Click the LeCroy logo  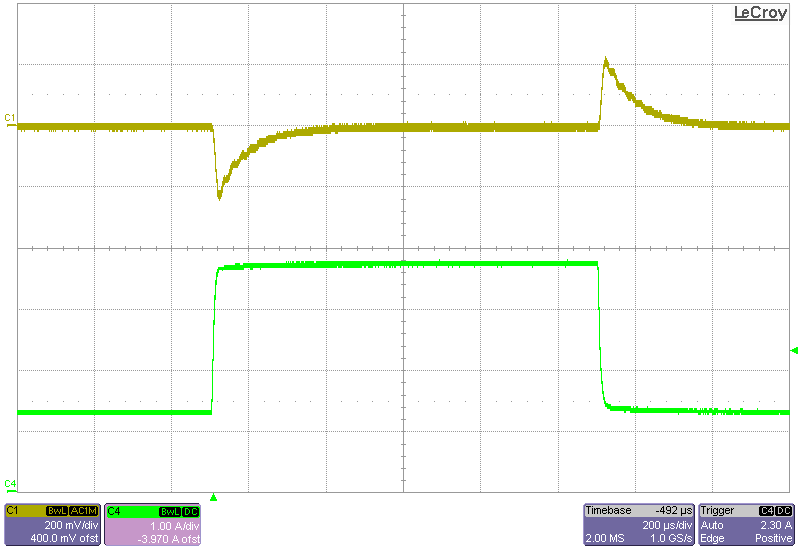pos(760,13)
